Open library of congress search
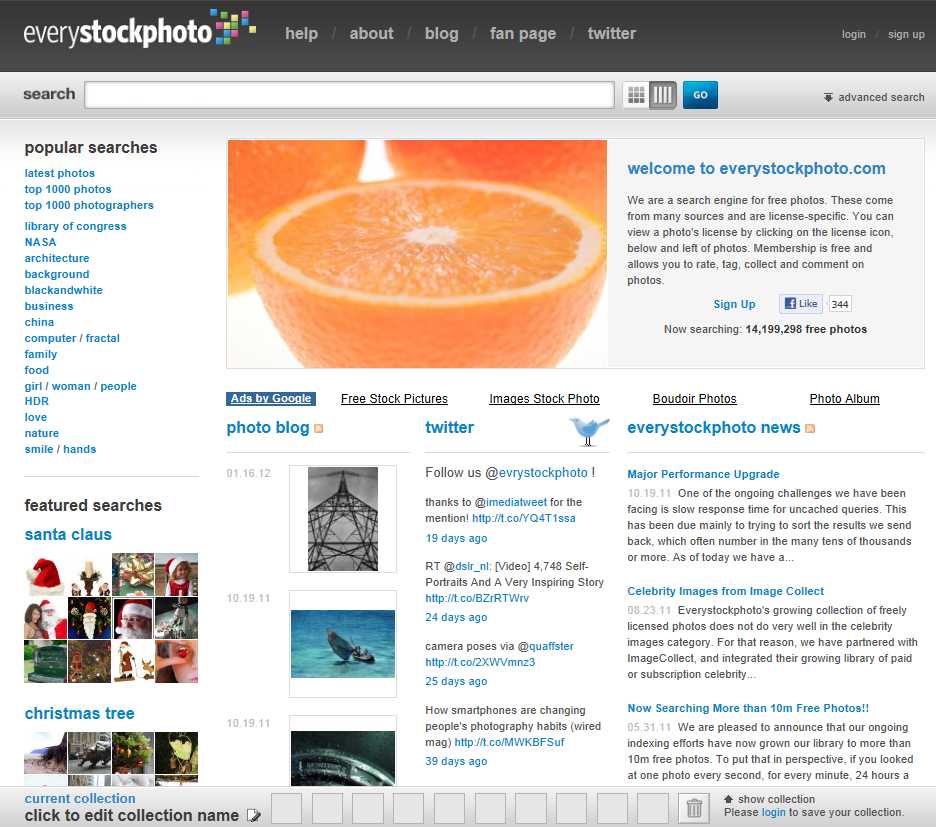This screenshot has width=936, height=827. tap(75, 226)
